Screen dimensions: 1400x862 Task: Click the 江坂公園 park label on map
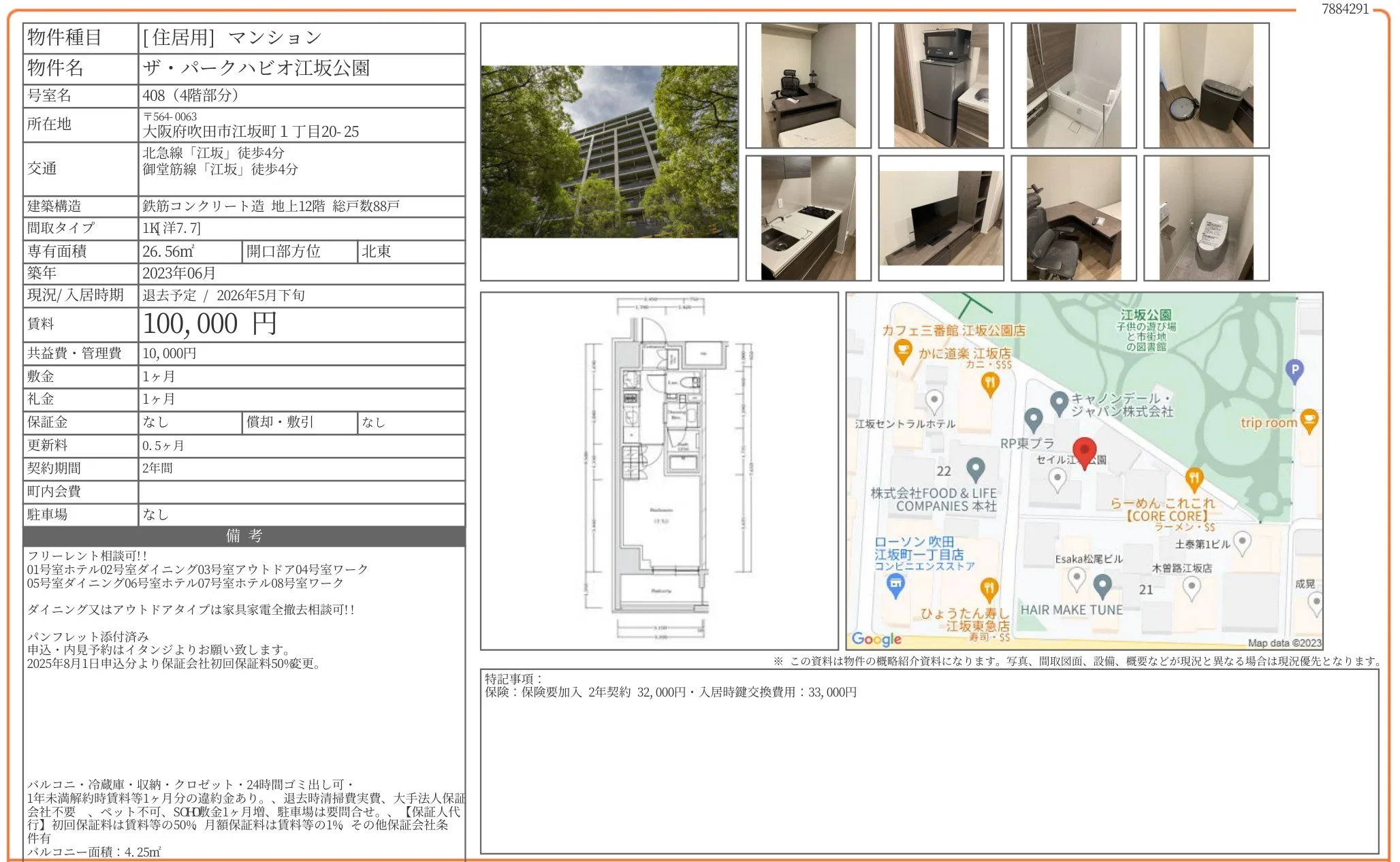click(1146, 315)
